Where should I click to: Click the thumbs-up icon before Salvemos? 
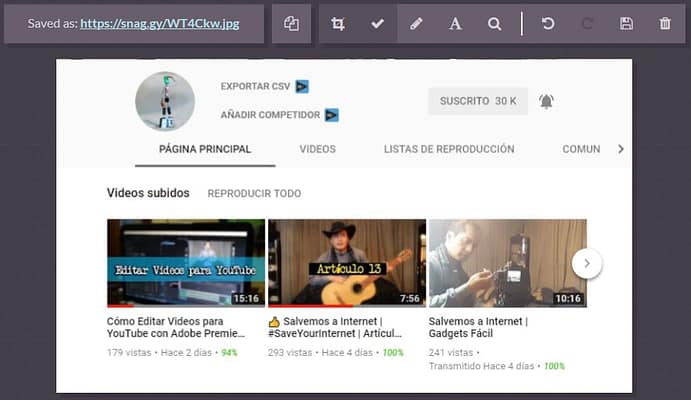click(274, 322)
